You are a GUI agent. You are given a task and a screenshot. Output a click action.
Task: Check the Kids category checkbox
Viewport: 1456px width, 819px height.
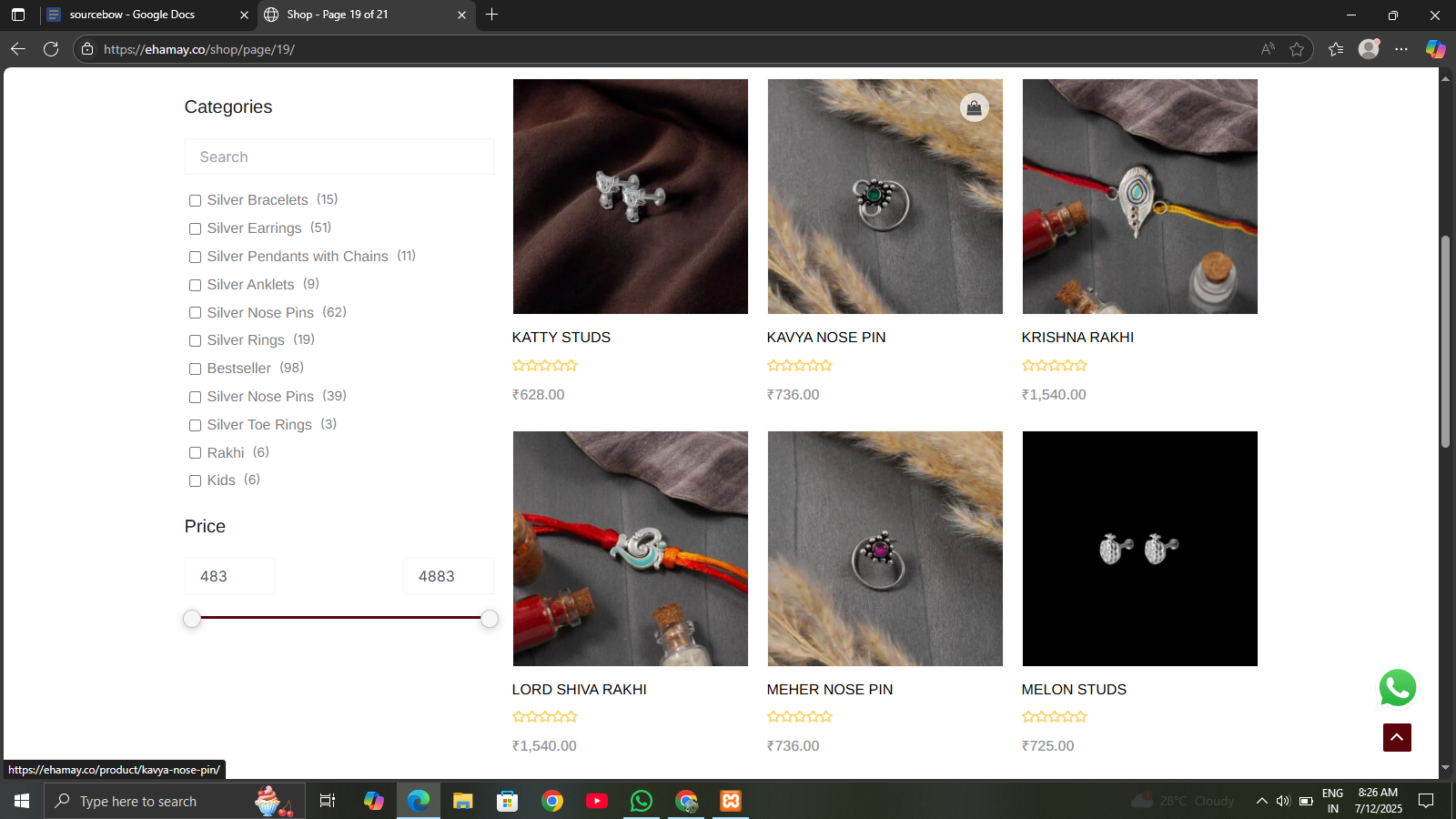[x=195, y=480]
